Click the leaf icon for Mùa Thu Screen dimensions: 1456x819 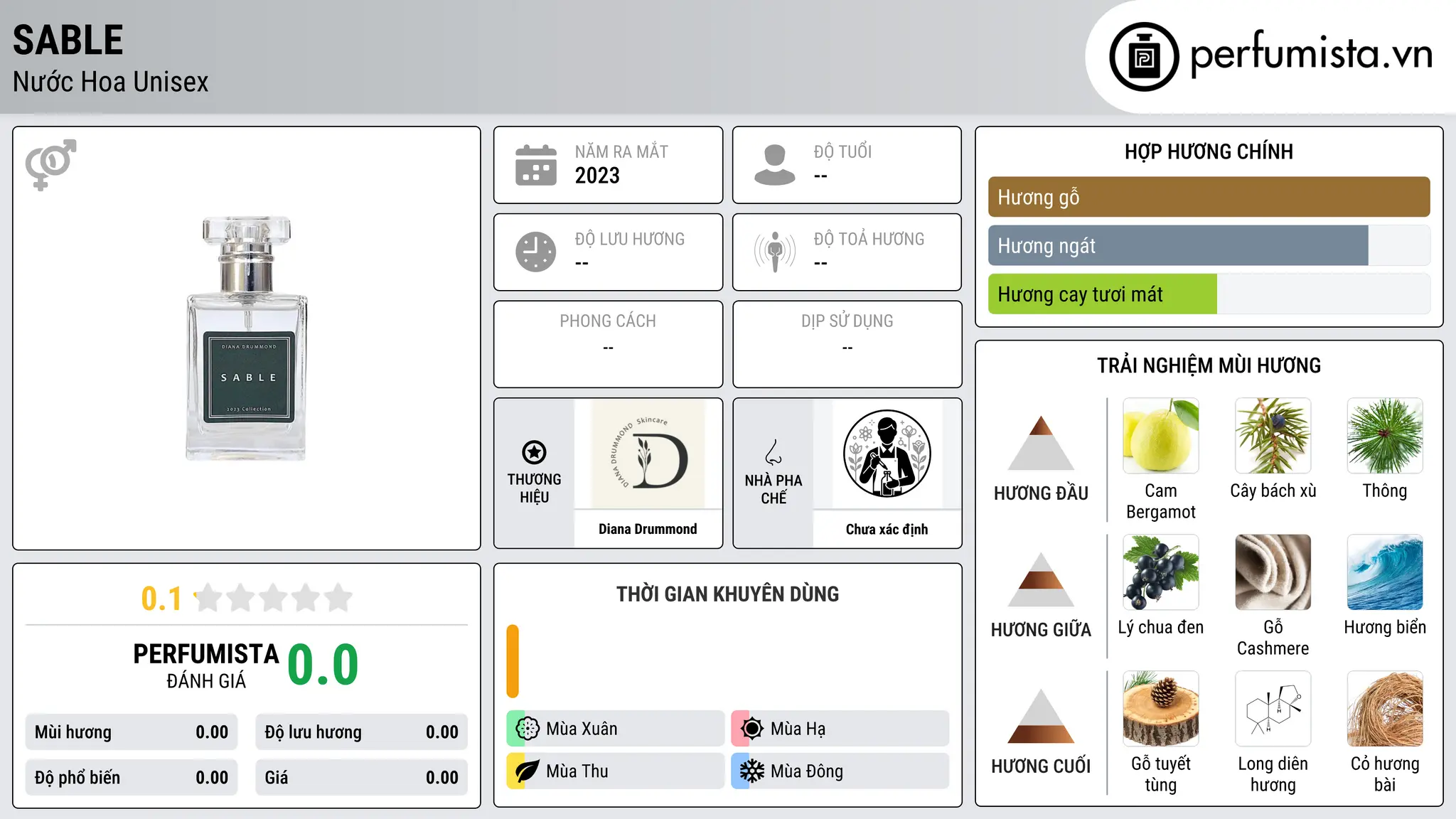click(527, 771)
